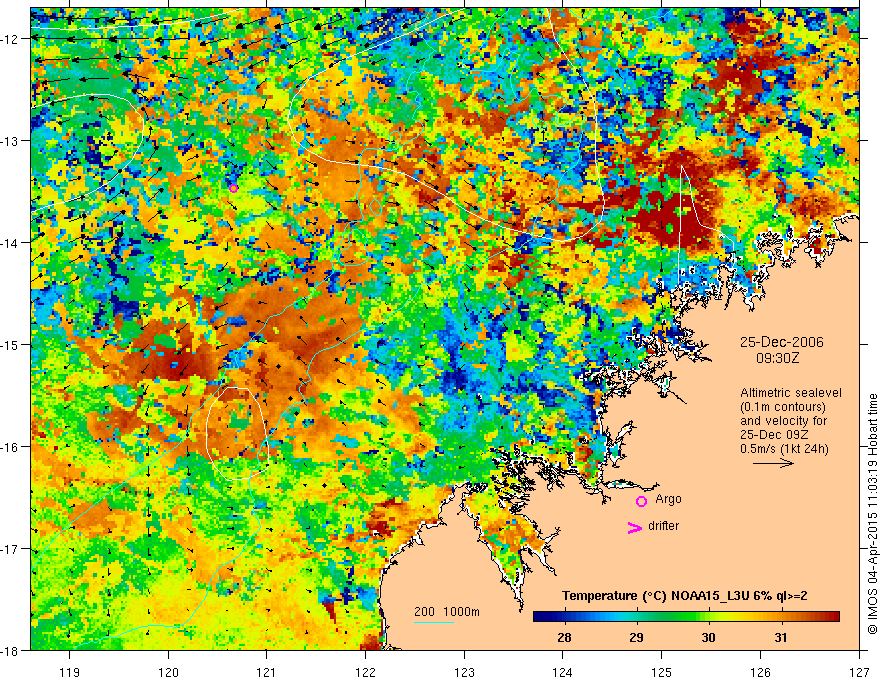Image resolution: width=880 pixels, height=680 pixels.
Task: Click the 25-Dec-2006 date label
Action: (781, 342)
